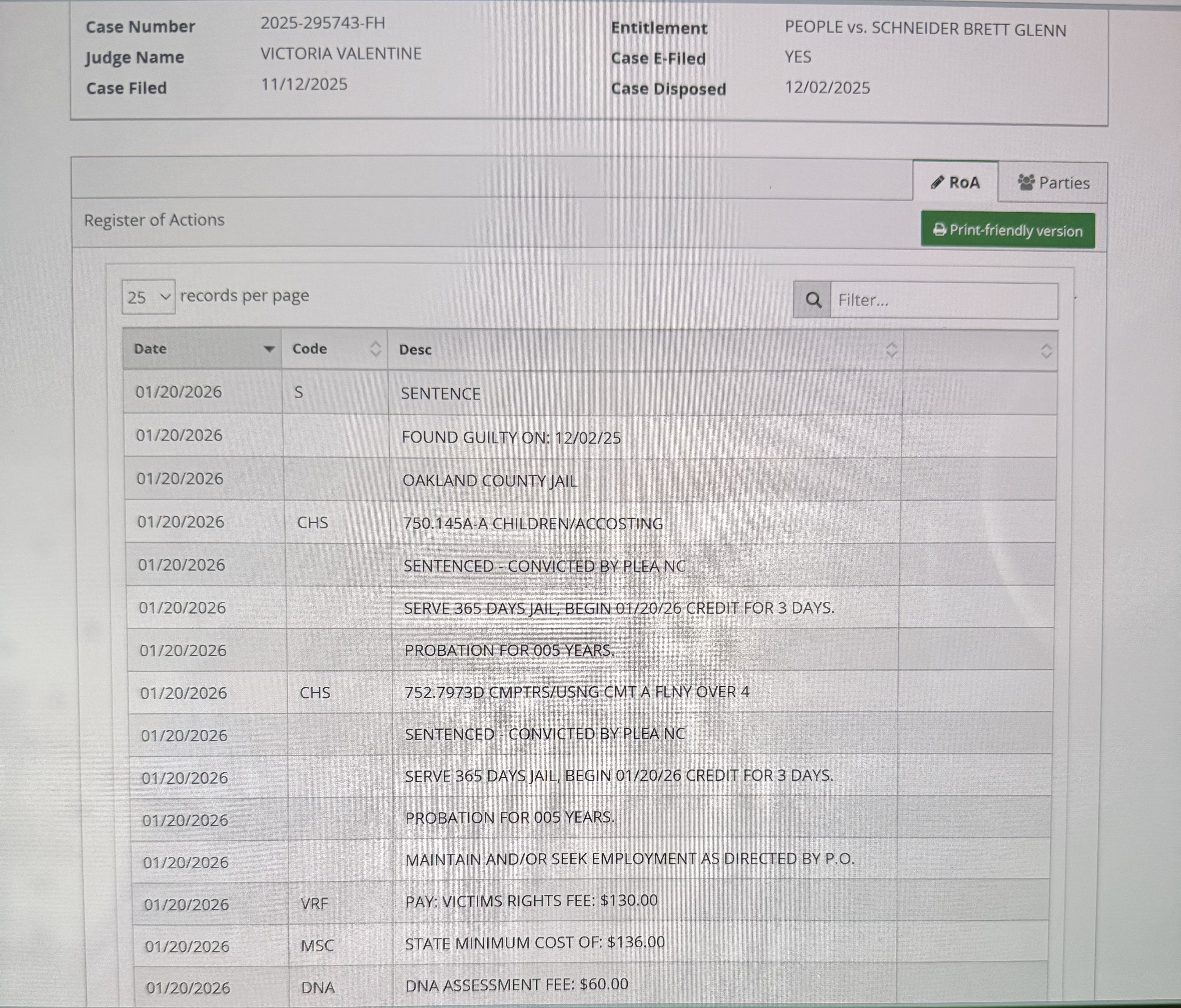1181x1008 pixels.
Task: Click the 750.145A-A CHILDREN/ACCOSTING entry
Action: coord(533,524)
